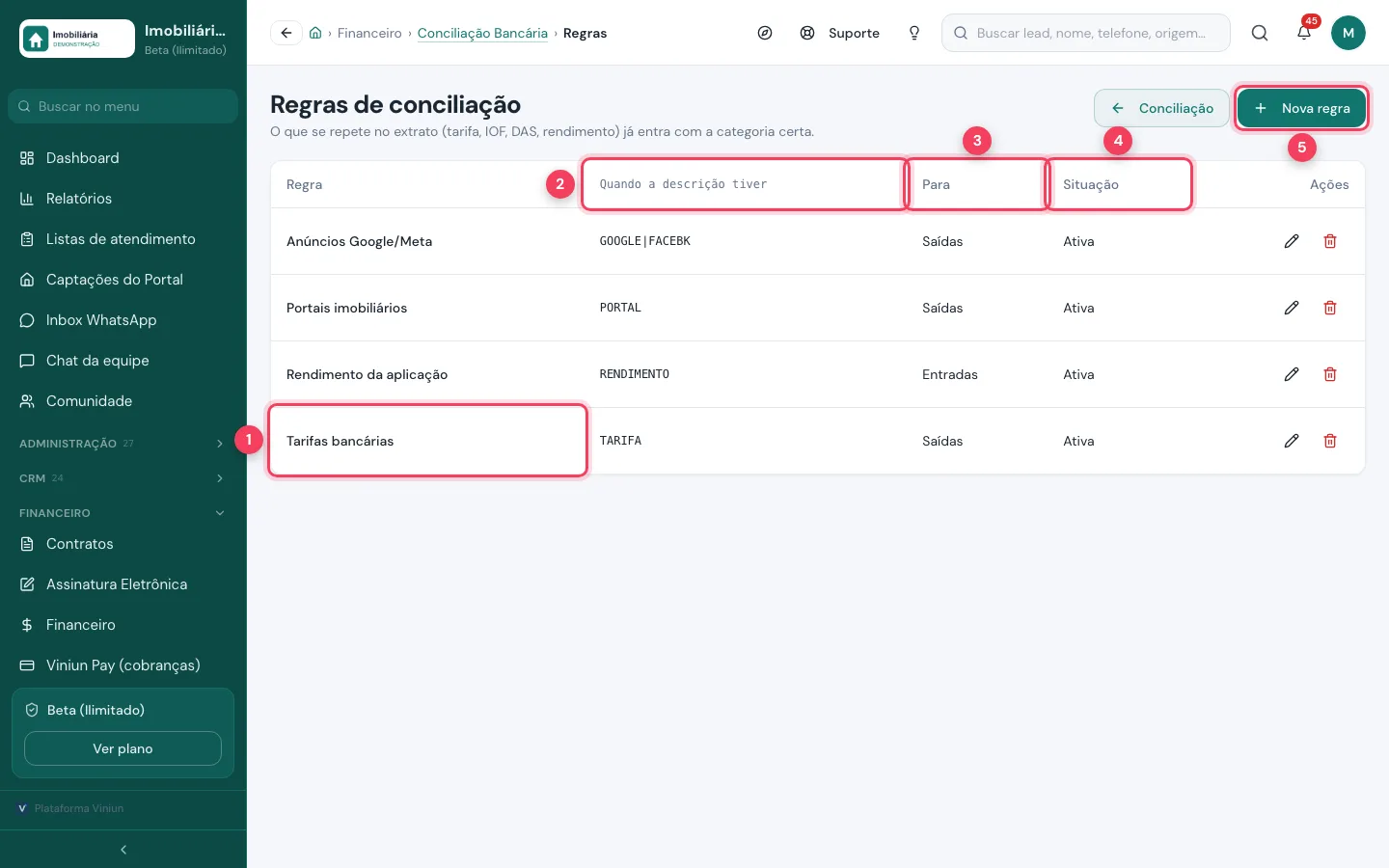
Task: Click the lightbulb tips icon
Action: pos(914,33)
